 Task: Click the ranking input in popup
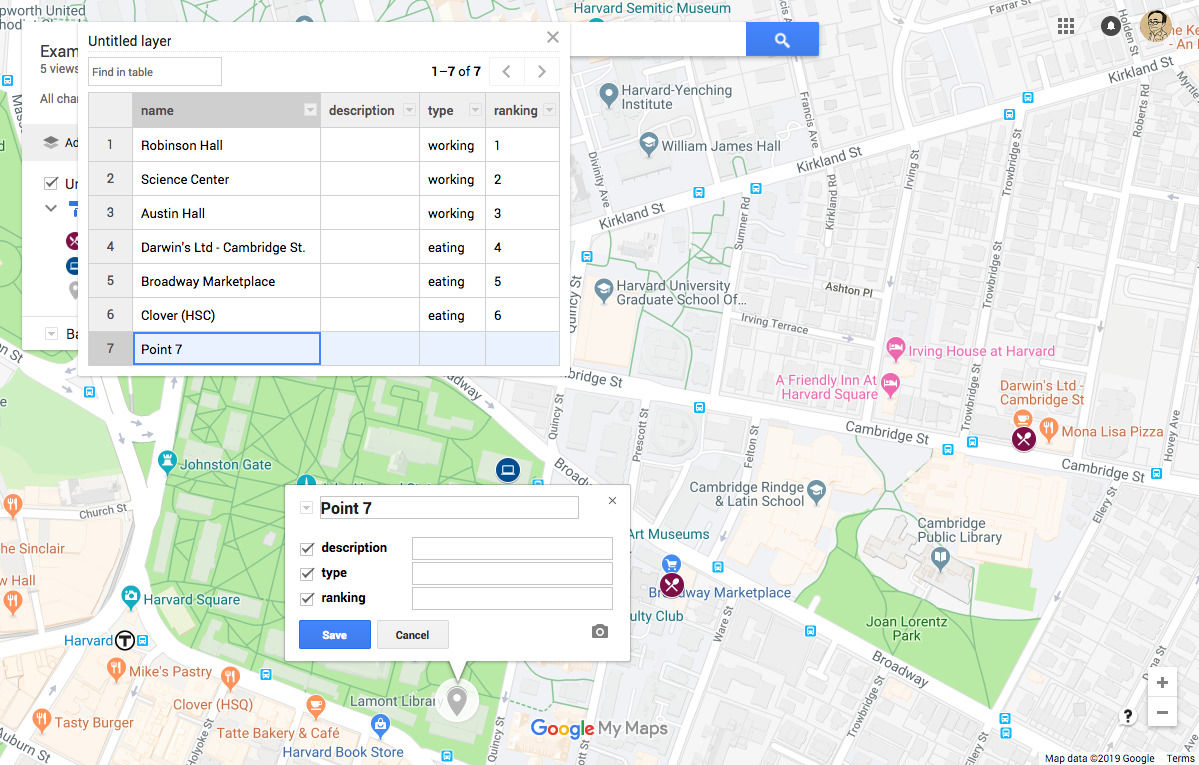point(512,598)
